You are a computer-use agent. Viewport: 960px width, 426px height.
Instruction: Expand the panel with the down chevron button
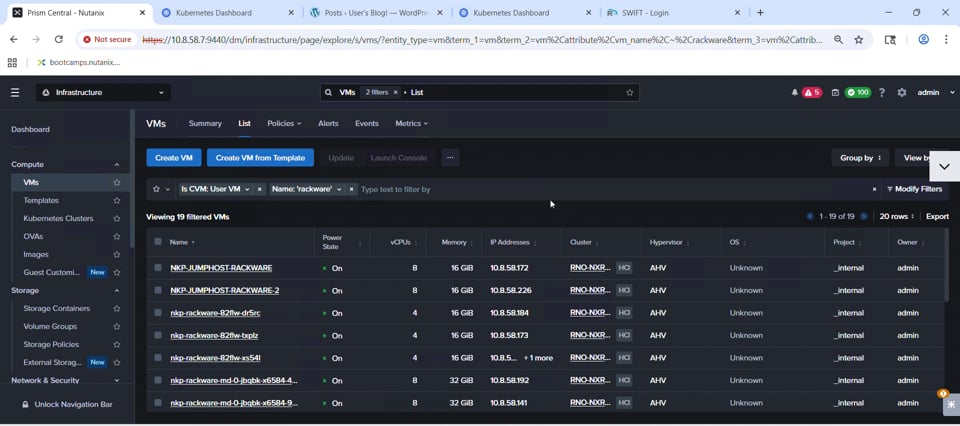point(944,166)
